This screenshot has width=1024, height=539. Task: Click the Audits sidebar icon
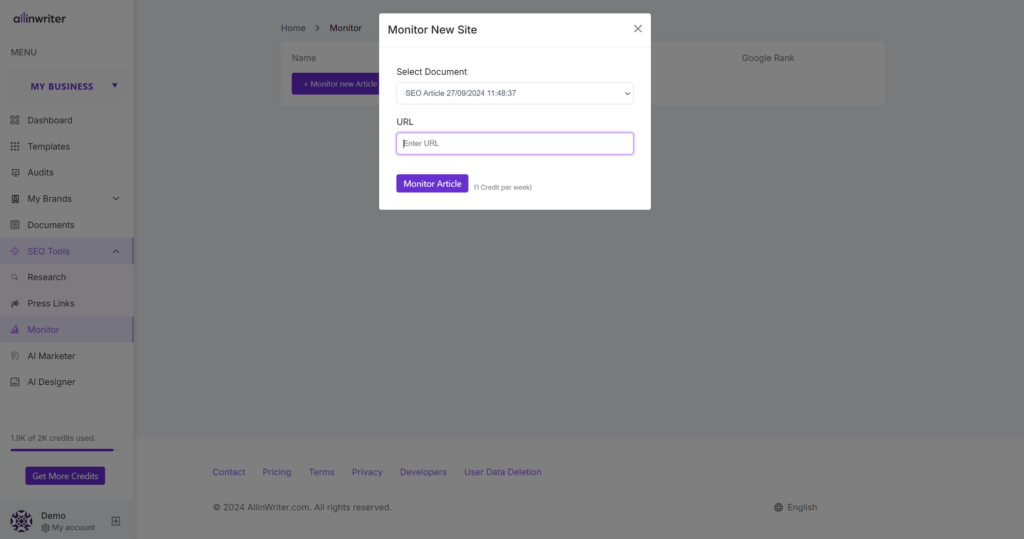pyautogui.click(x=15, y=172)
